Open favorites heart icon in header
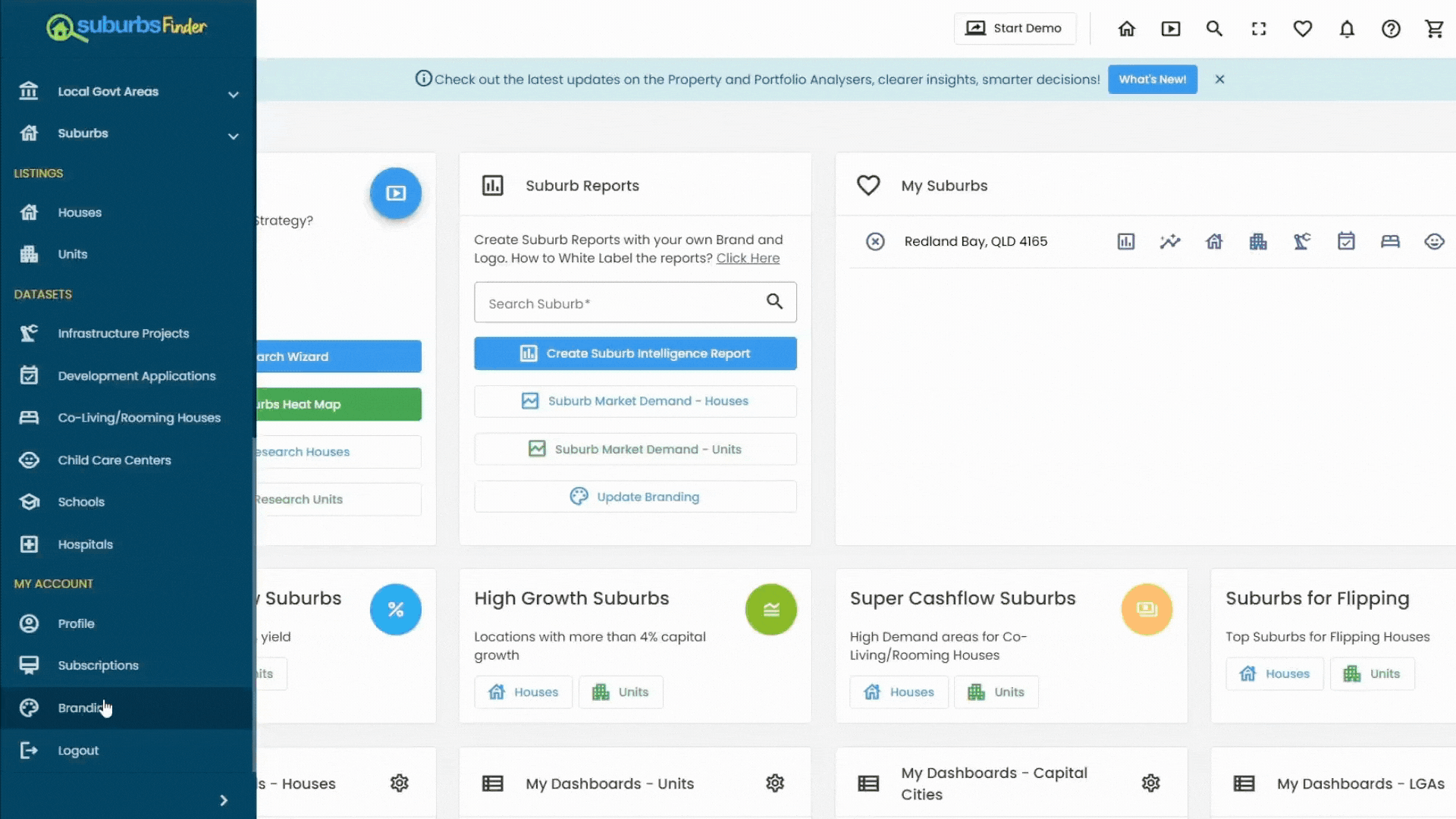The width and height of the screenshot is (1456, 819). pyautogui.click(x=1303, y=29)
